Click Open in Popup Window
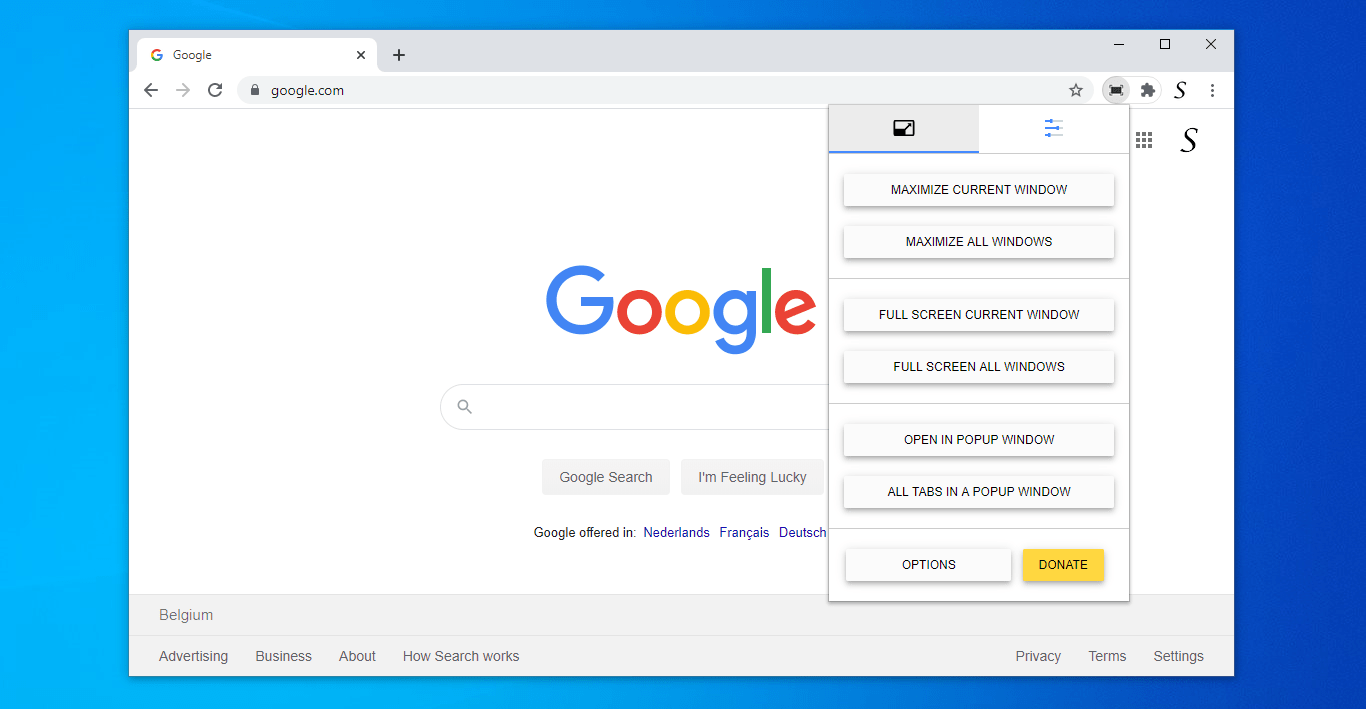Screen dimensions: 1366x709 (x=979, y=440)
